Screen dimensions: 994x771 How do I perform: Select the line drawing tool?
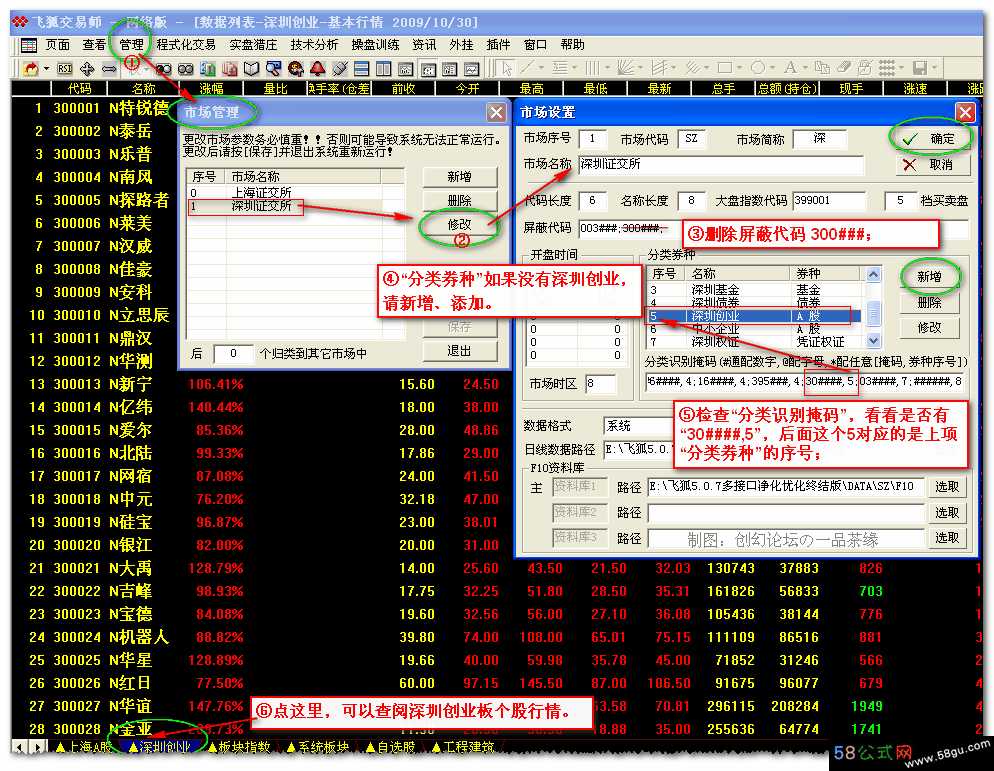tap(527, 68)
